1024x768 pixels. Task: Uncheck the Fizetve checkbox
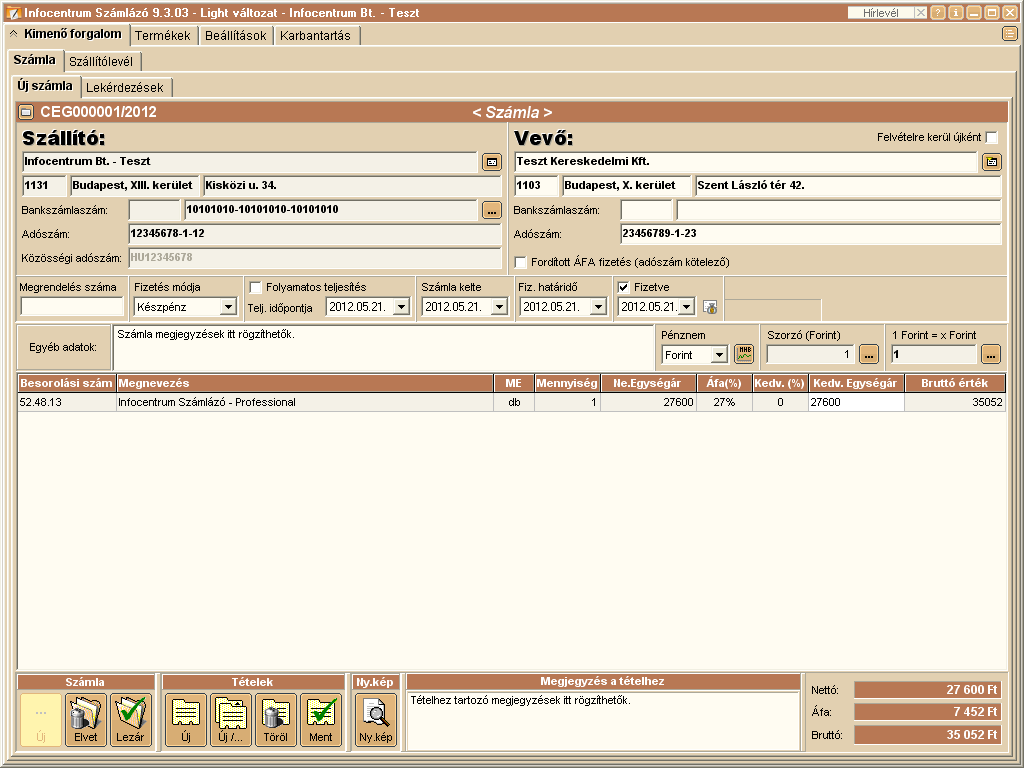click(x=624, y=287)
